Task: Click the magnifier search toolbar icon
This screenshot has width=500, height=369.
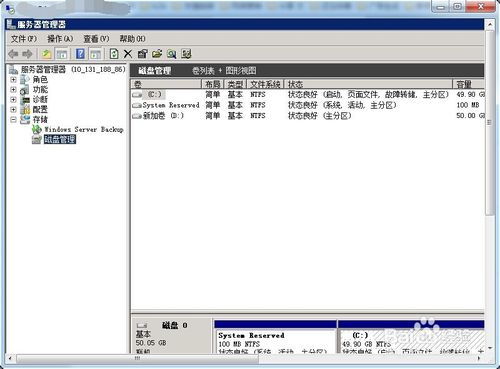Action: [172, 54]
